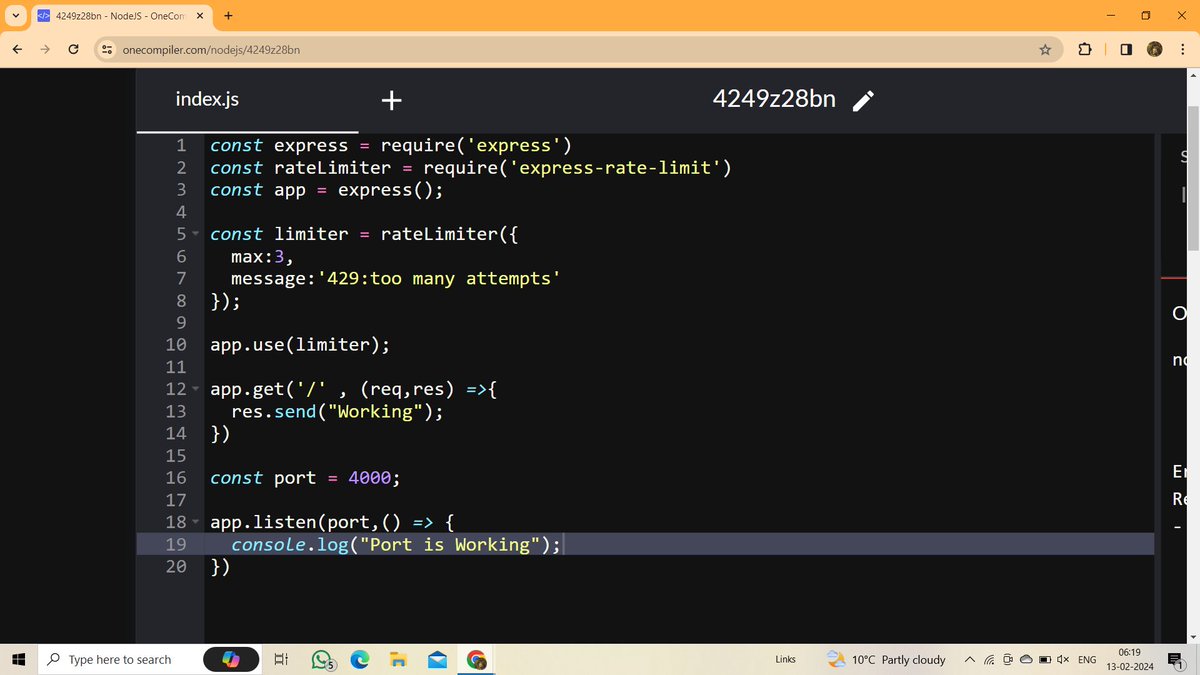Bookmark this page with the star icon

click(1045, 49)
